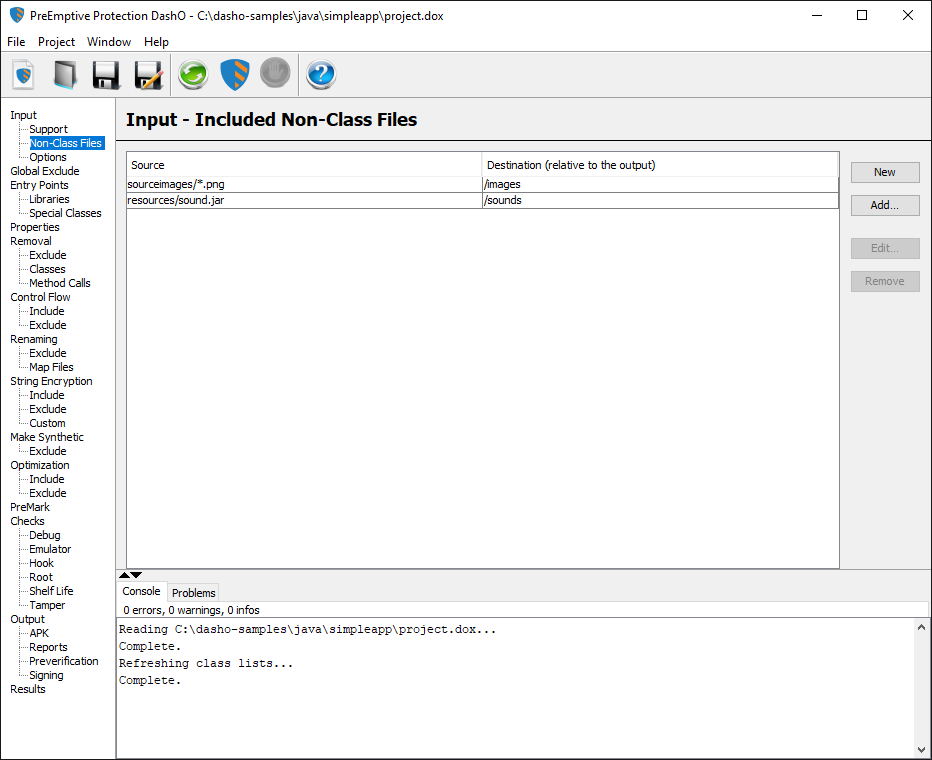Open Results in the tree

tap(28, 689)
